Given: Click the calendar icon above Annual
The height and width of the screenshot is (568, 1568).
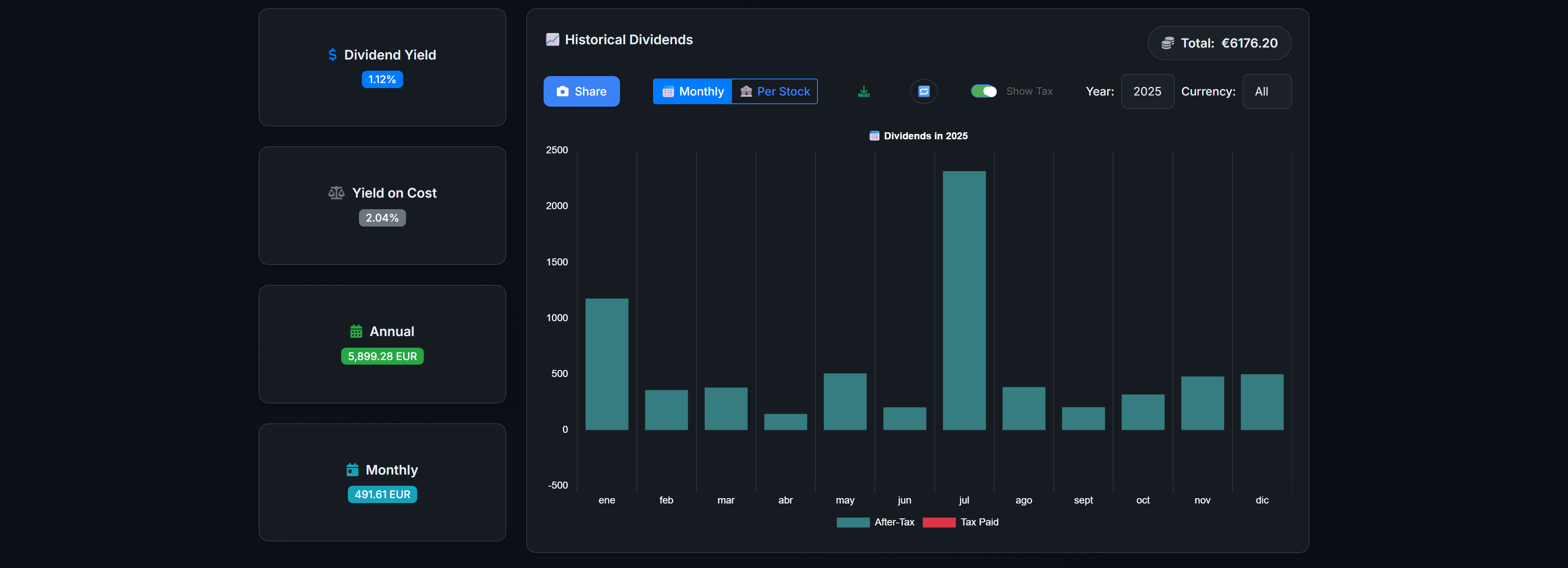Looking at the screenshot, I should [357, 331].
